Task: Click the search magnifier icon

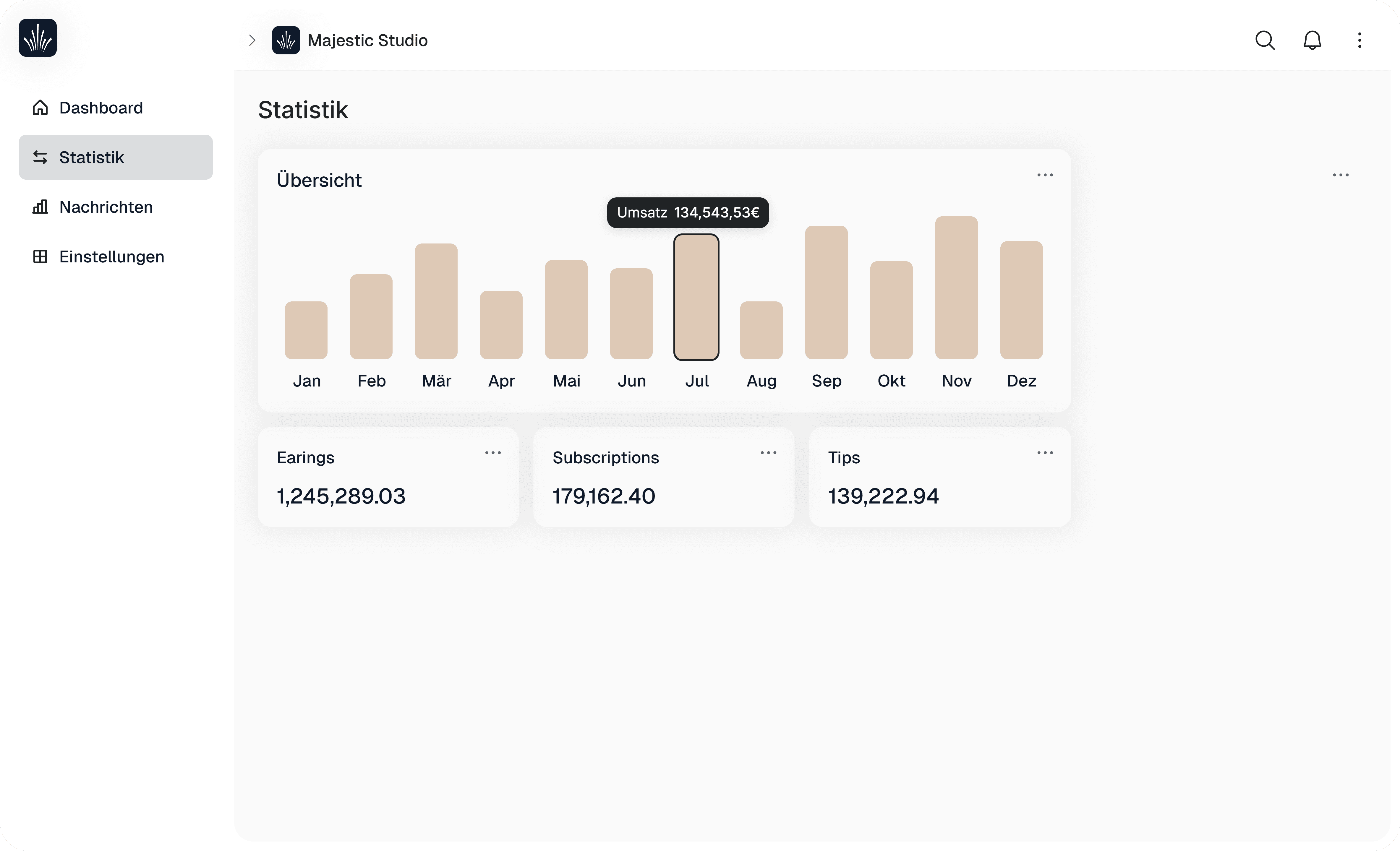Action: pos(1265,40)
